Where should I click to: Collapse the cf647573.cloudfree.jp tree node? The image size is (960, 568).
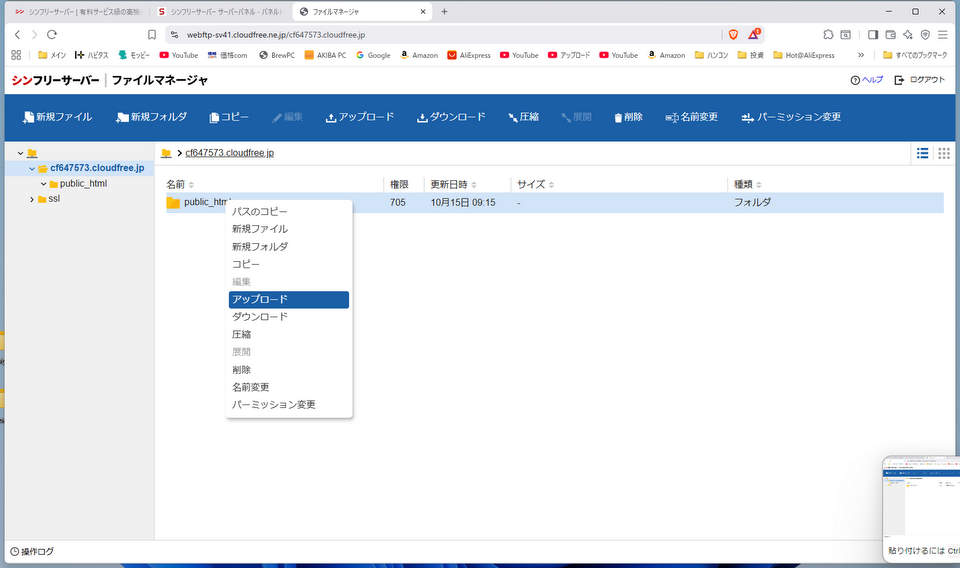32,168
